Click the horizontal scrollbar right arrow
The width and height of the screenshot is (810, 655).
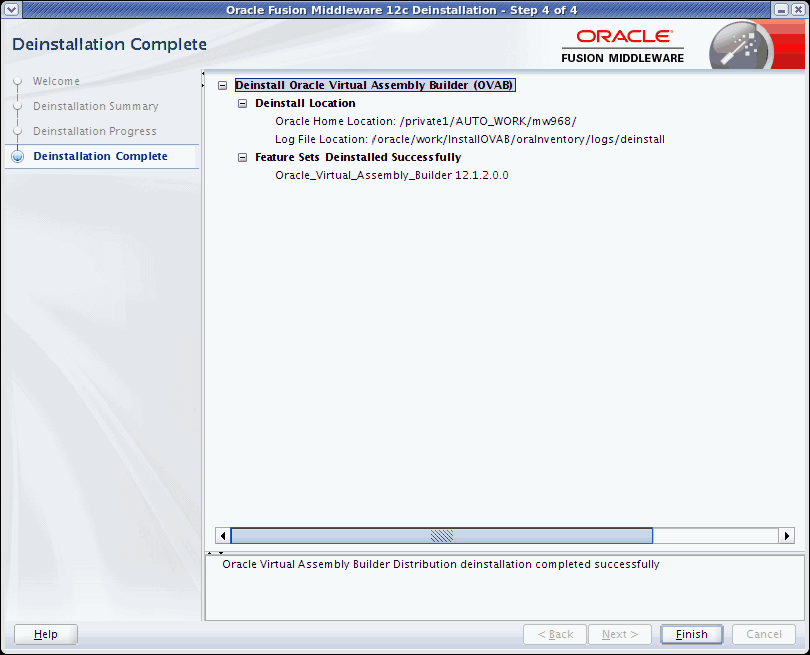tap(786, 536)
